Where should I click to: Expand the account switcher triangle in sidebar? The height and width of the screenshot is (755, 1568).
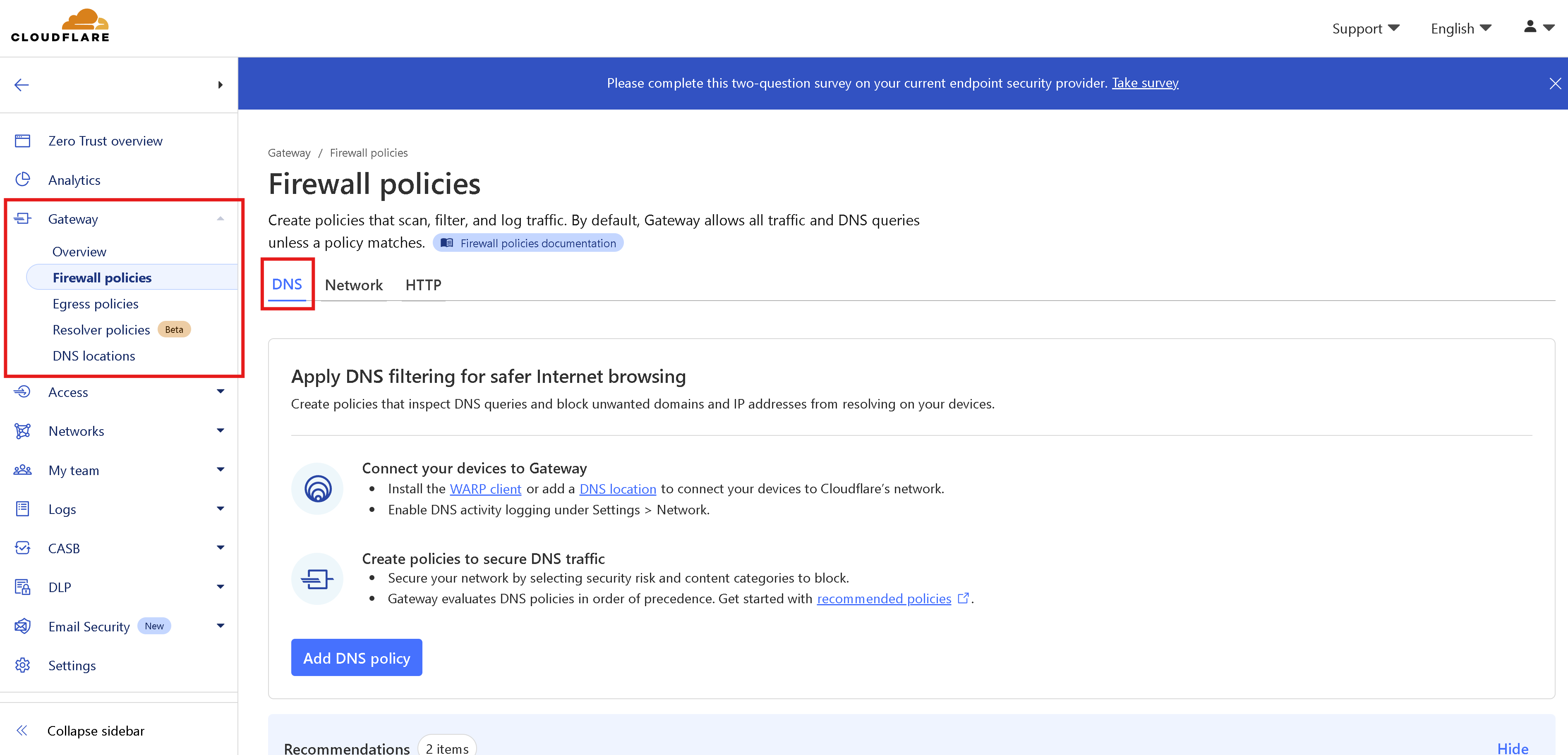(221, 85)
